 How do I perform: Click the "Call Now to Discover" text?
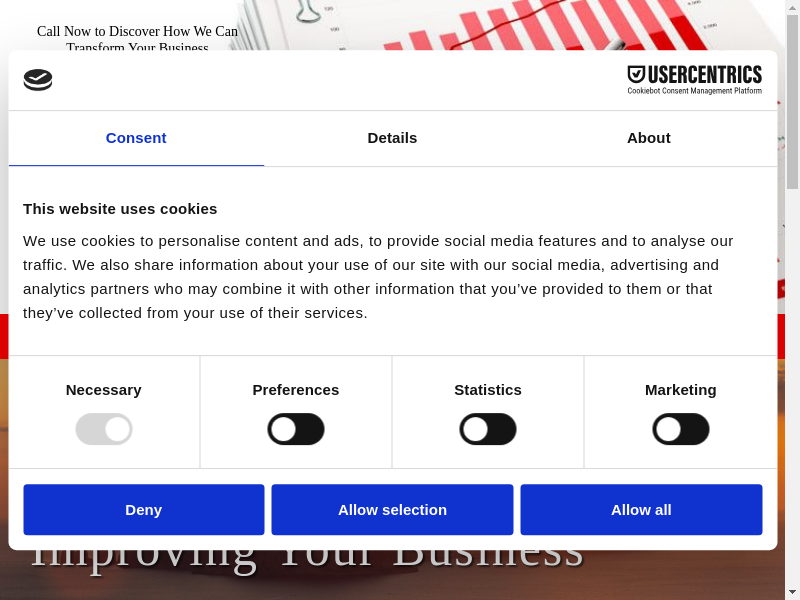tap(137, 31)
